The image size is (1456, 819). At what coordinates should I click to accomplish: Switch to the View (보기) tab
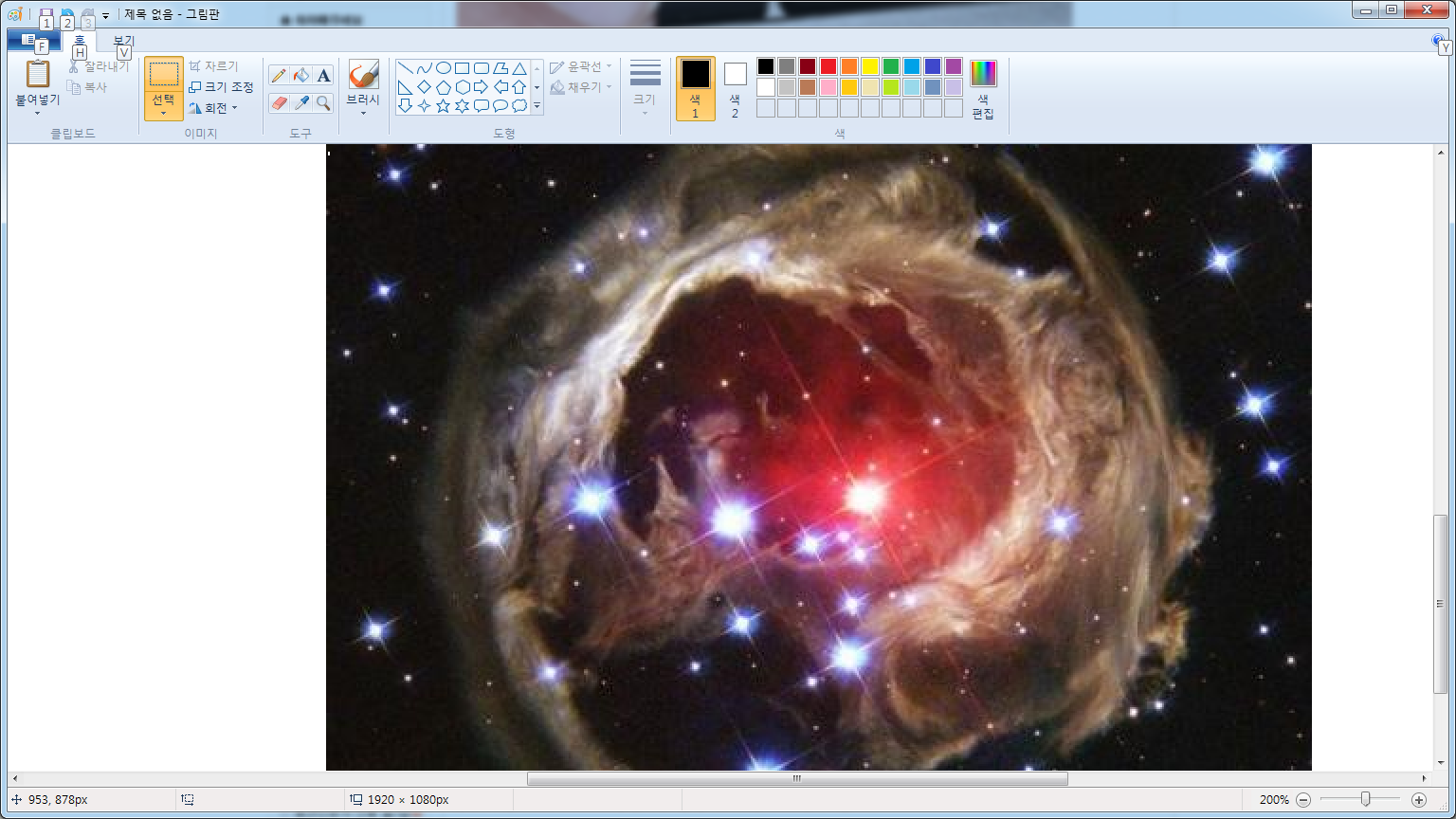click(124, 41)
